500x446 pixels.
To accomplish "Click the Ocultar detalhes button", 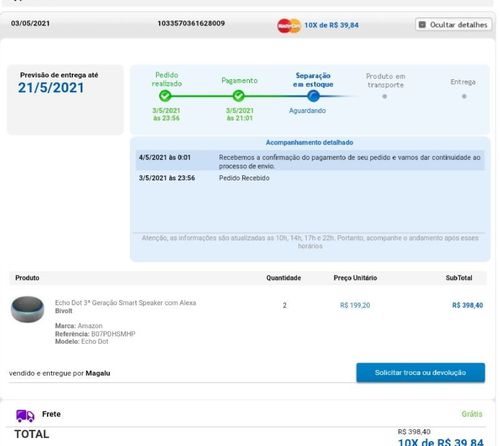I will pyautogui.click(x=453, y=25).
